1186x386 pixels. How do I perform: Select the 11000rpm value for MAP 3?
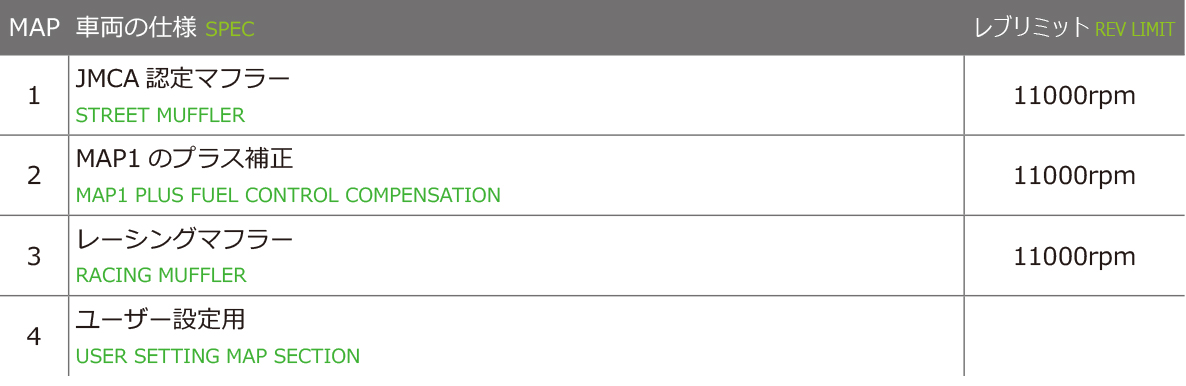(x=1074, y=256)
